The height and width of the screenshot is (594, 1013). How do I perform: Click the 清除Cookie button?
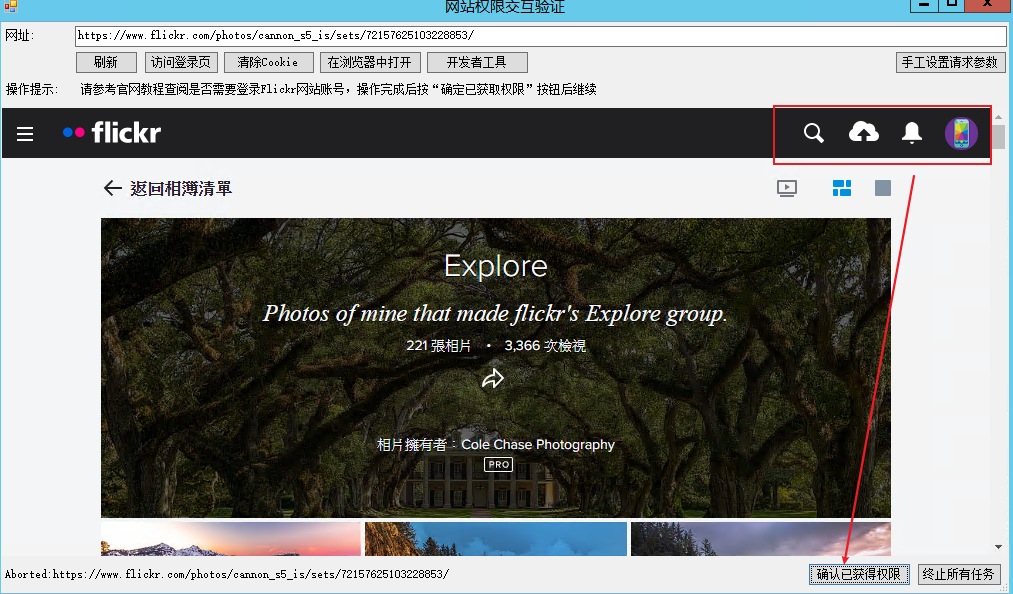tap(268, 63)
